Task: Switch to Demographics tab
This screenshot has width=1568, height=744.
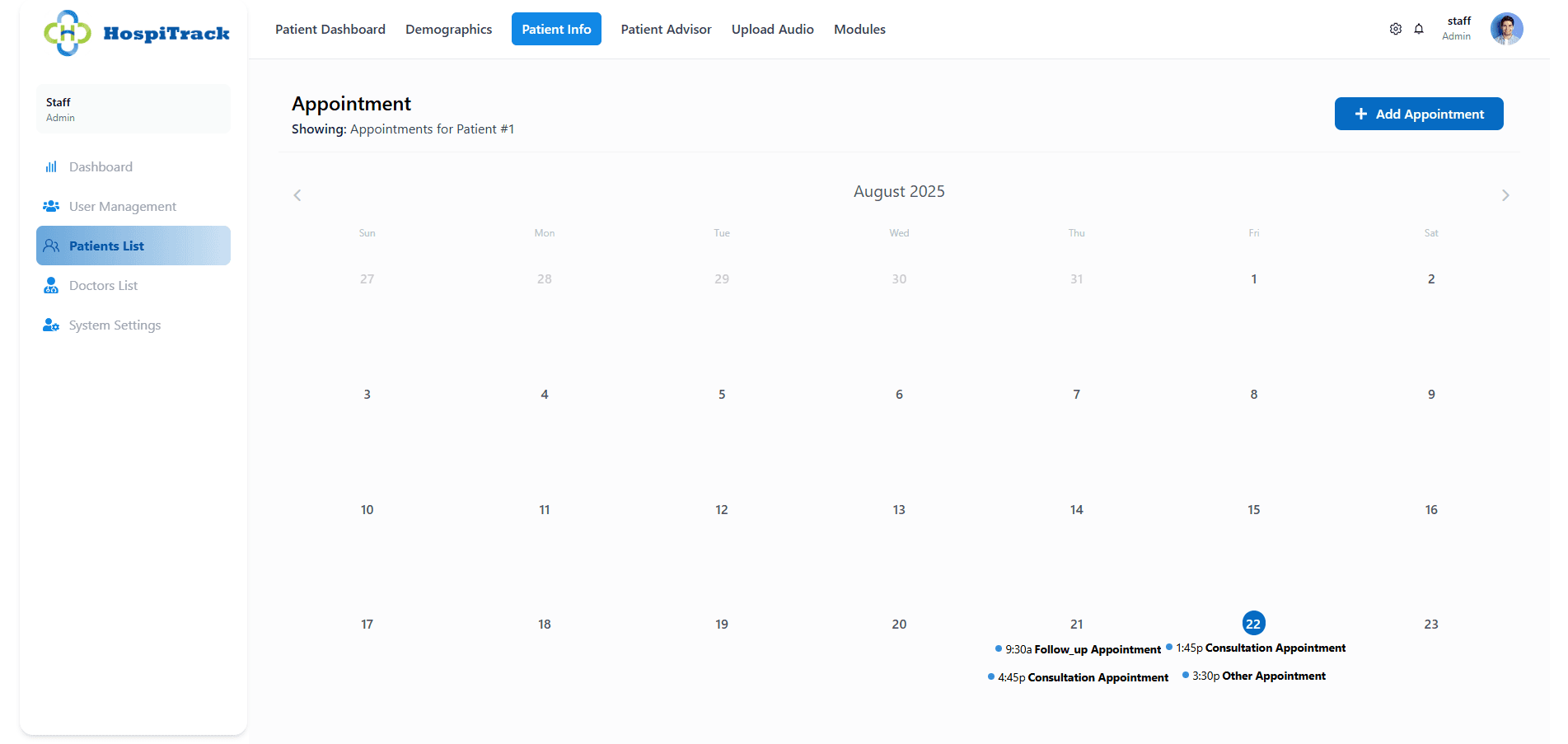Action: [x=448, y=30]
